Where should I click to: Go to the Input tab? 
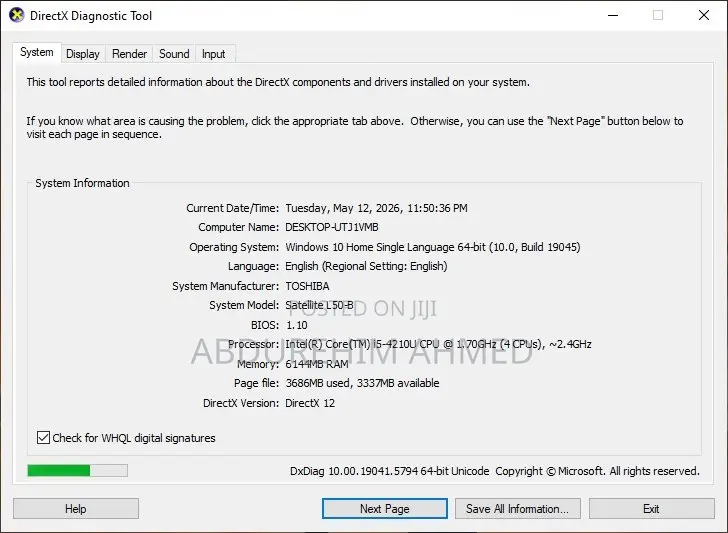click(x=213, y=54)
